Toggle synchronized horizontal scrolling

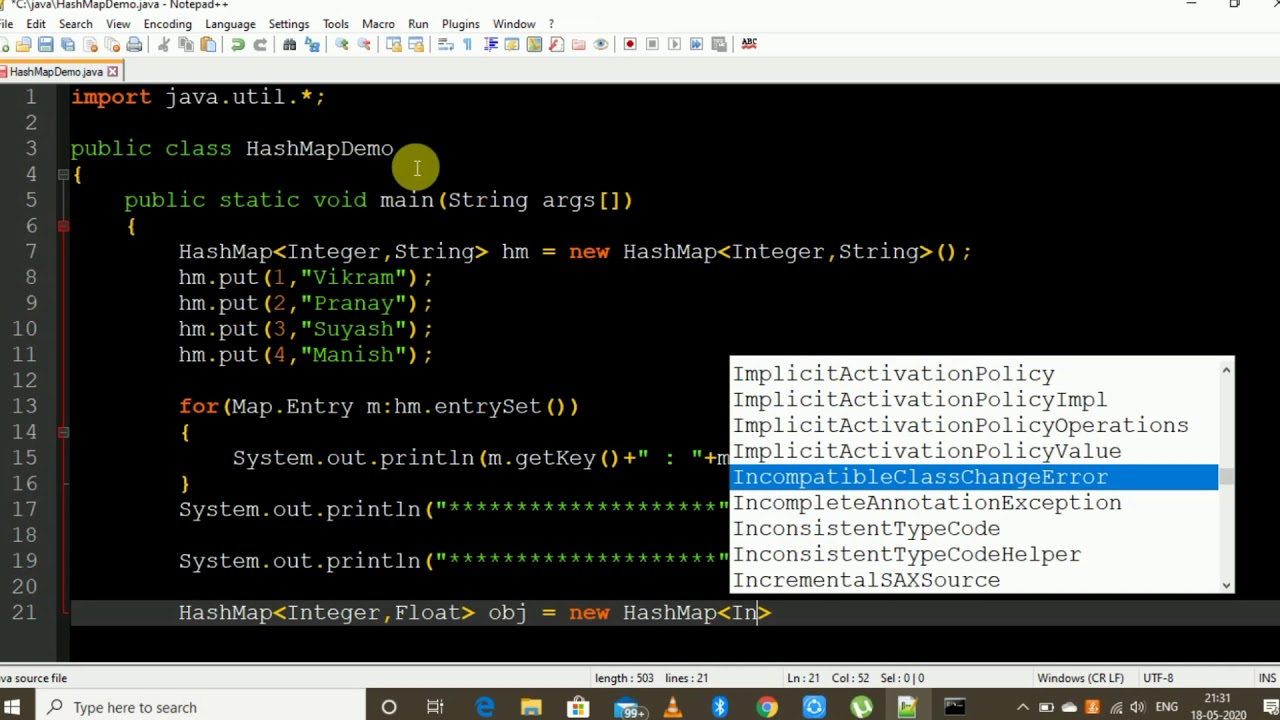(416, 44)
